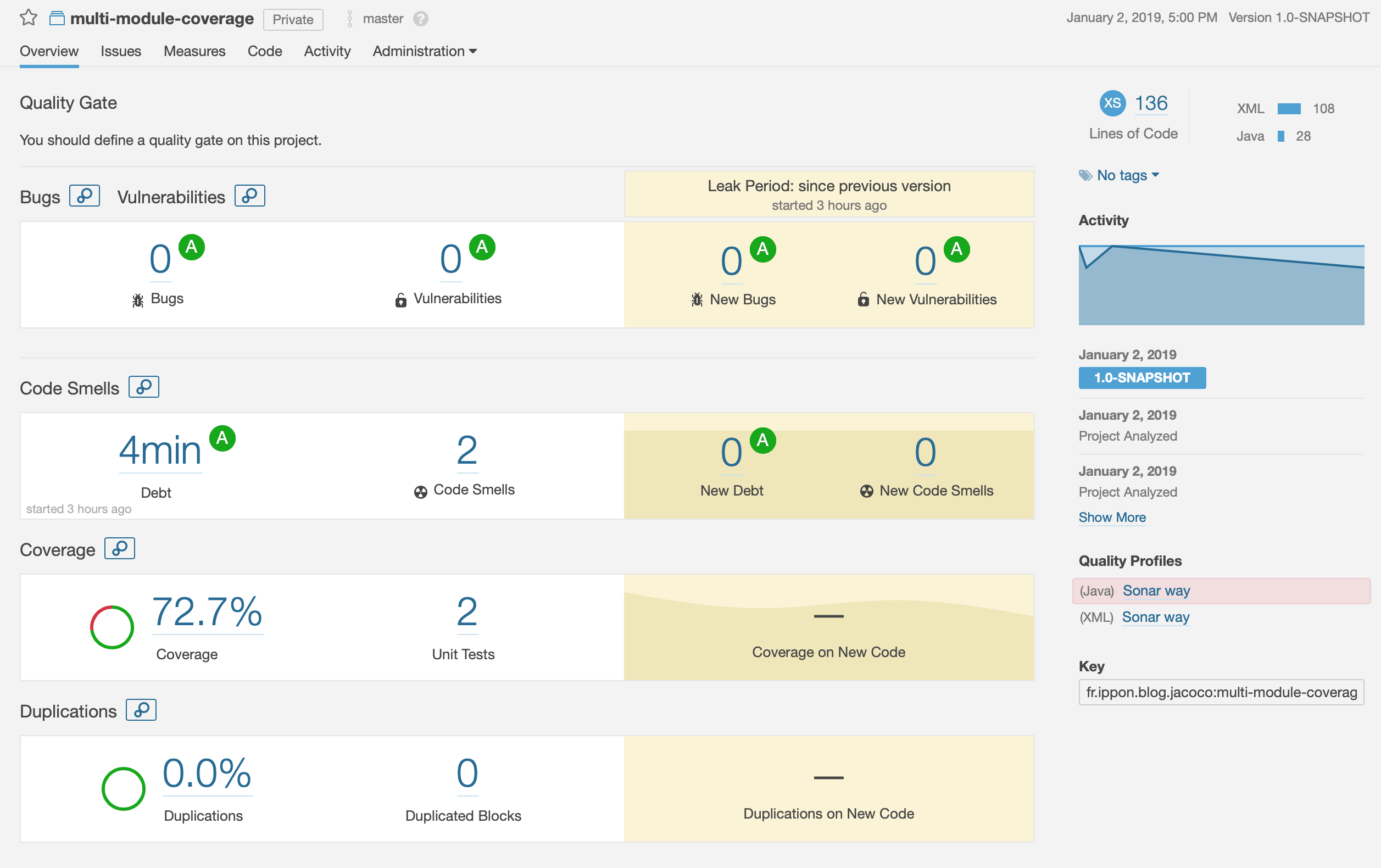Viewport: 1381px width, 868px height.
Task: Switch to the Measures tab
Action: (194, 52)
